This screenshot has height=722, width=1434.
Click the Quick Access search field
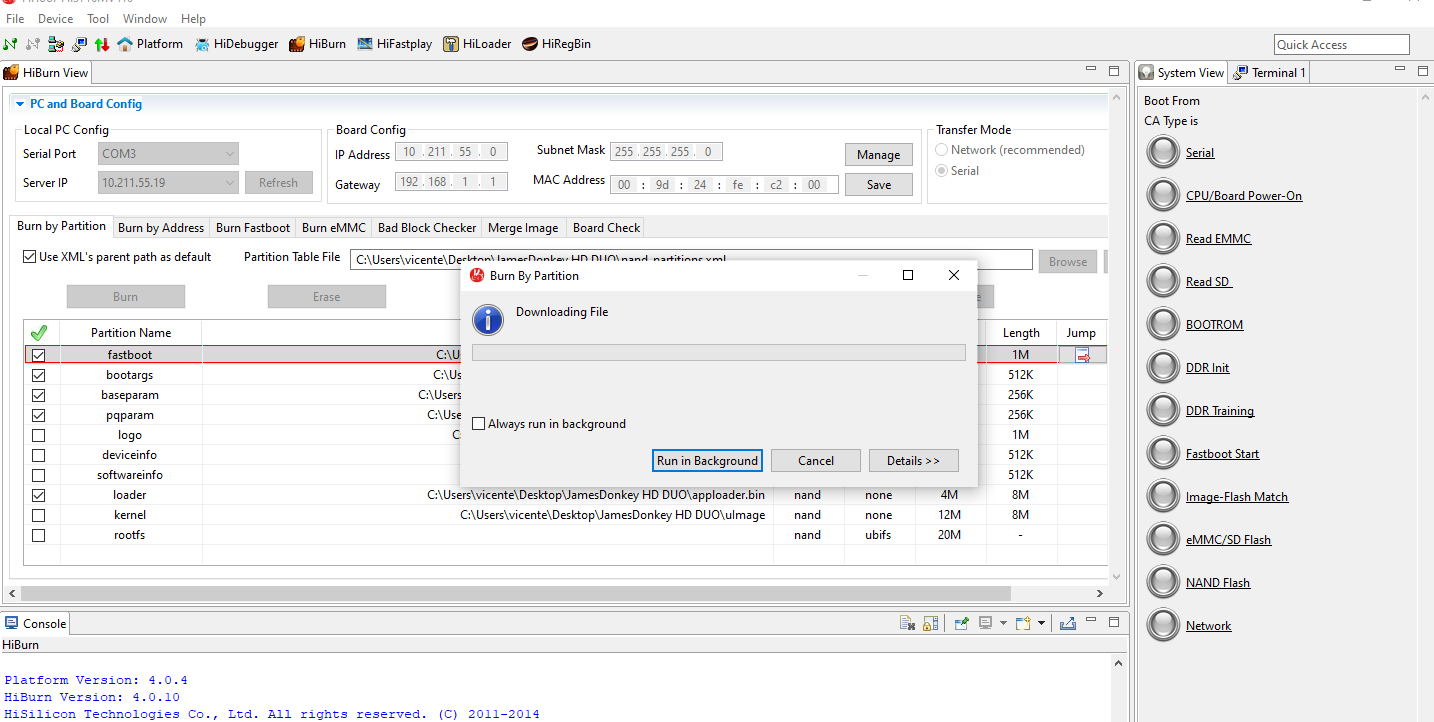(x=1341, y=44)
